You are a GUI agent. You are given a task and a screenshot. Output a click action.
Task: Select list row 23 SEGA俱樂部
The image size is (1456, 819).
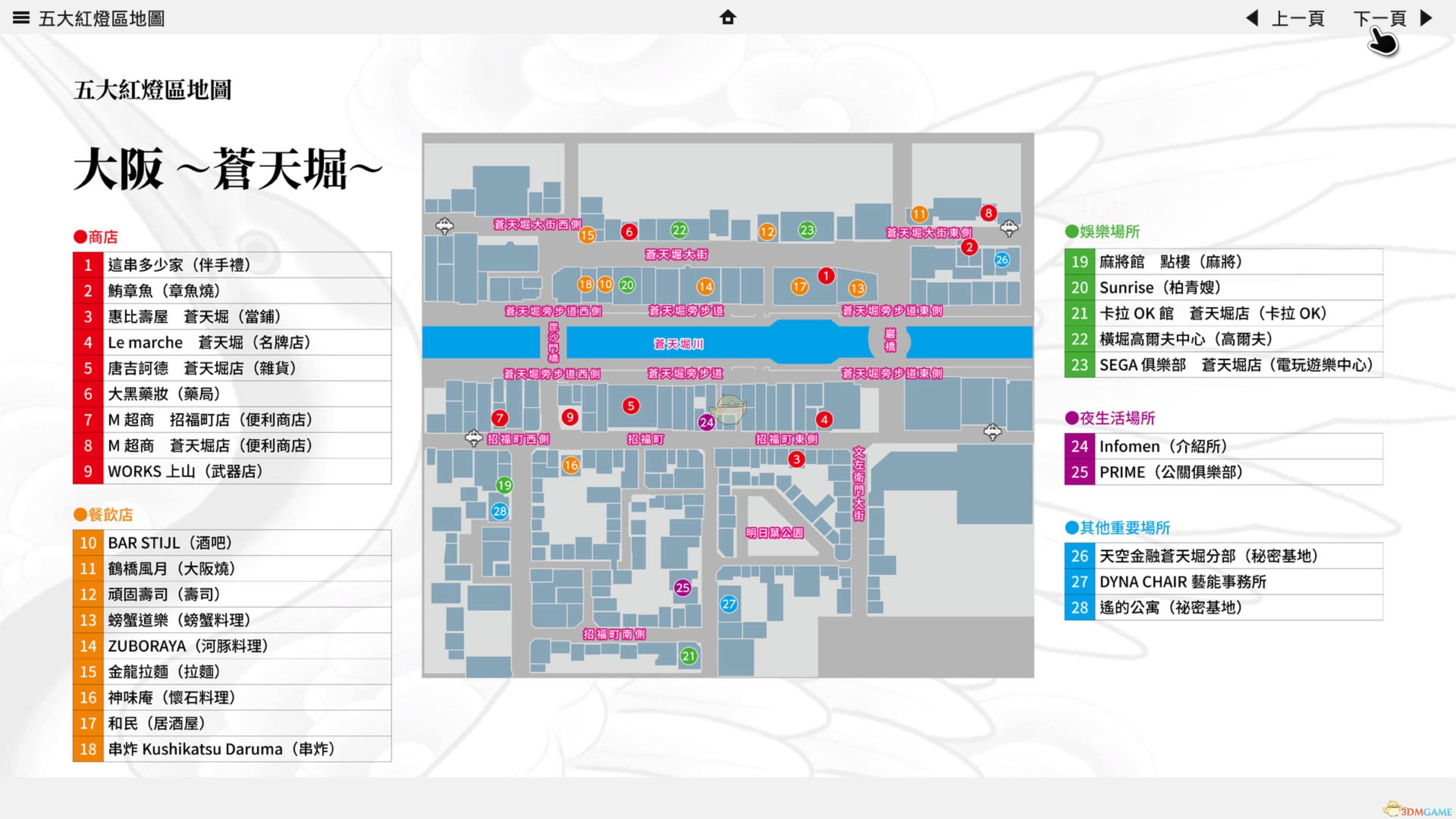1224,365
